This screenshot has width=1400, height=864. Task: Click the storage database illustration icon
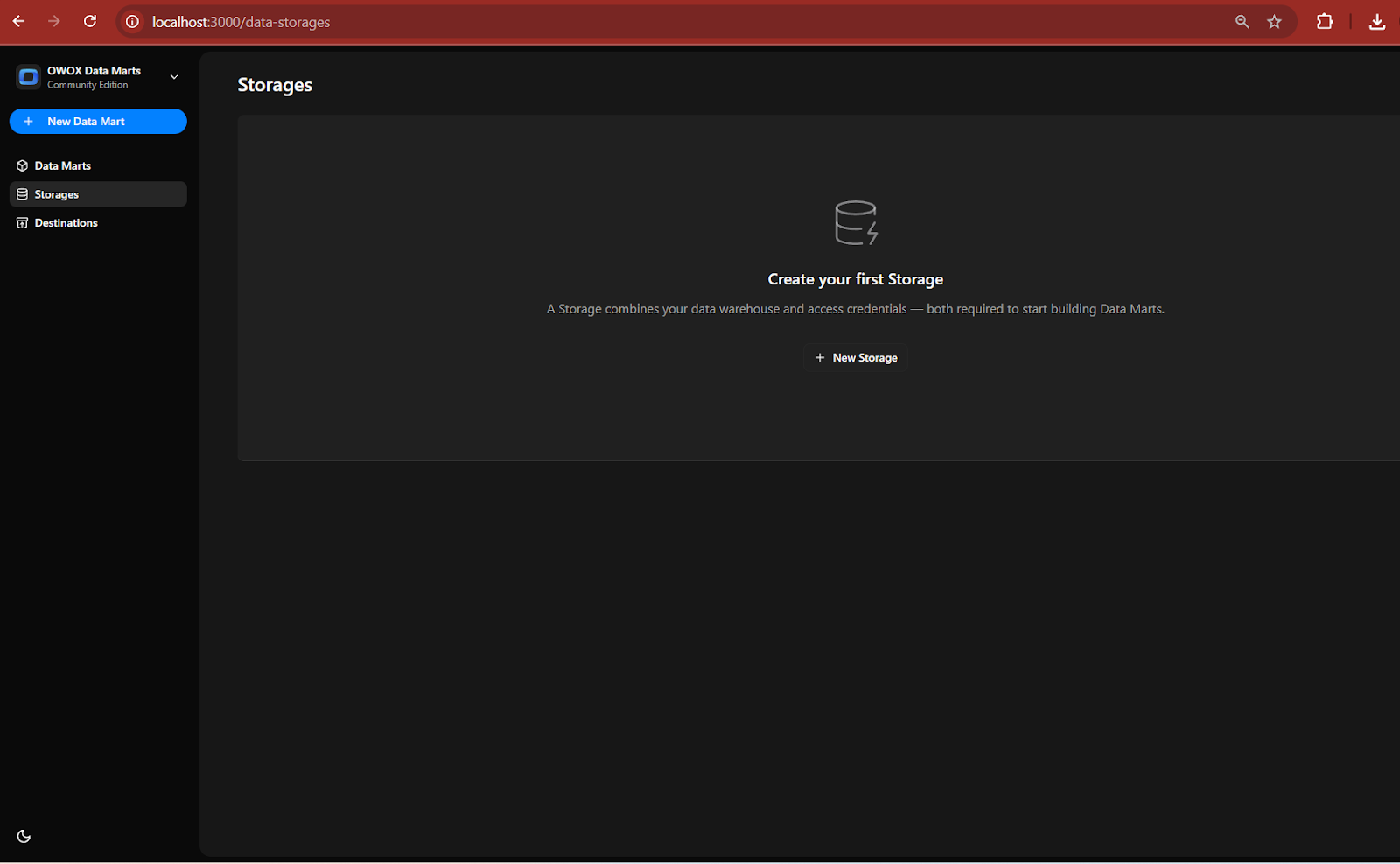coord(855,222)
